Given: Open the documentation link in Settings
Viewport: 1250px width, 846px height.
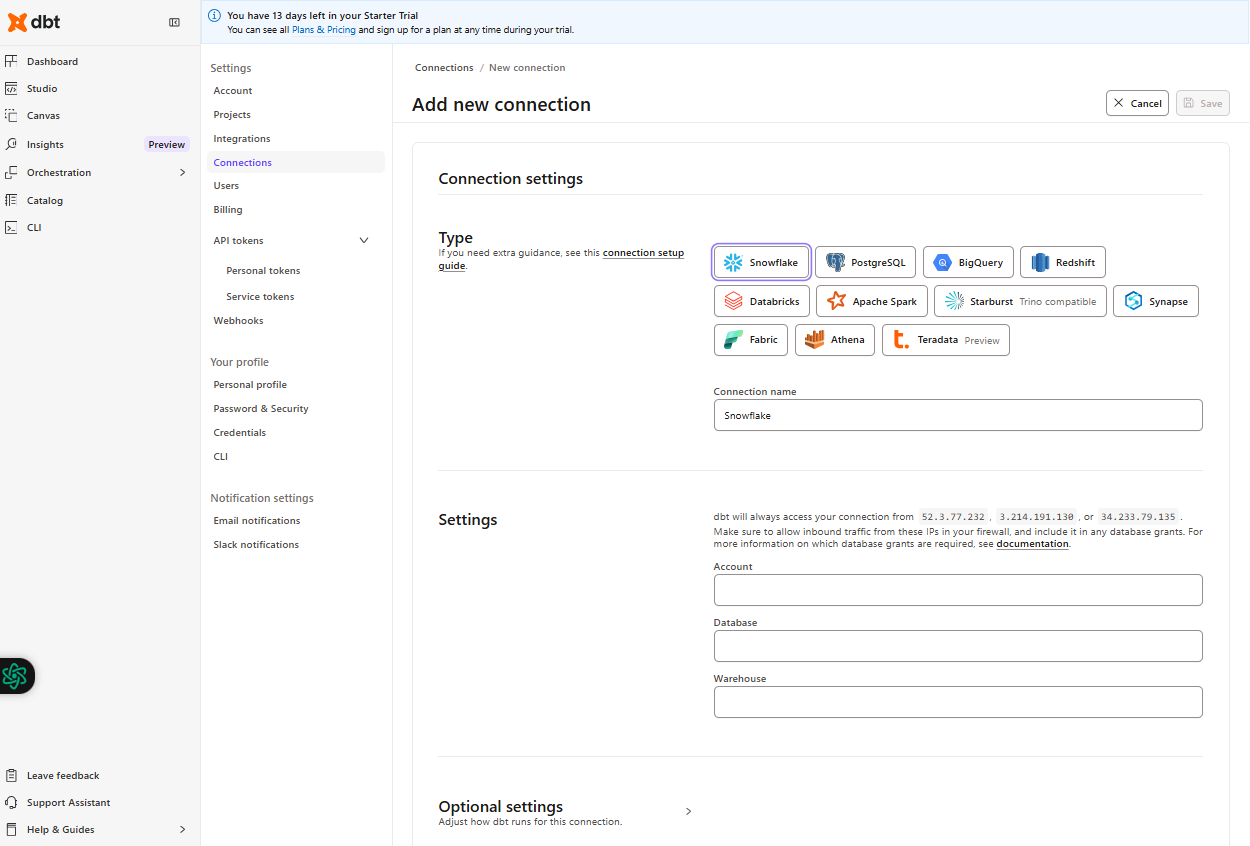Looking at the screenshot, I should point(1033,544).
